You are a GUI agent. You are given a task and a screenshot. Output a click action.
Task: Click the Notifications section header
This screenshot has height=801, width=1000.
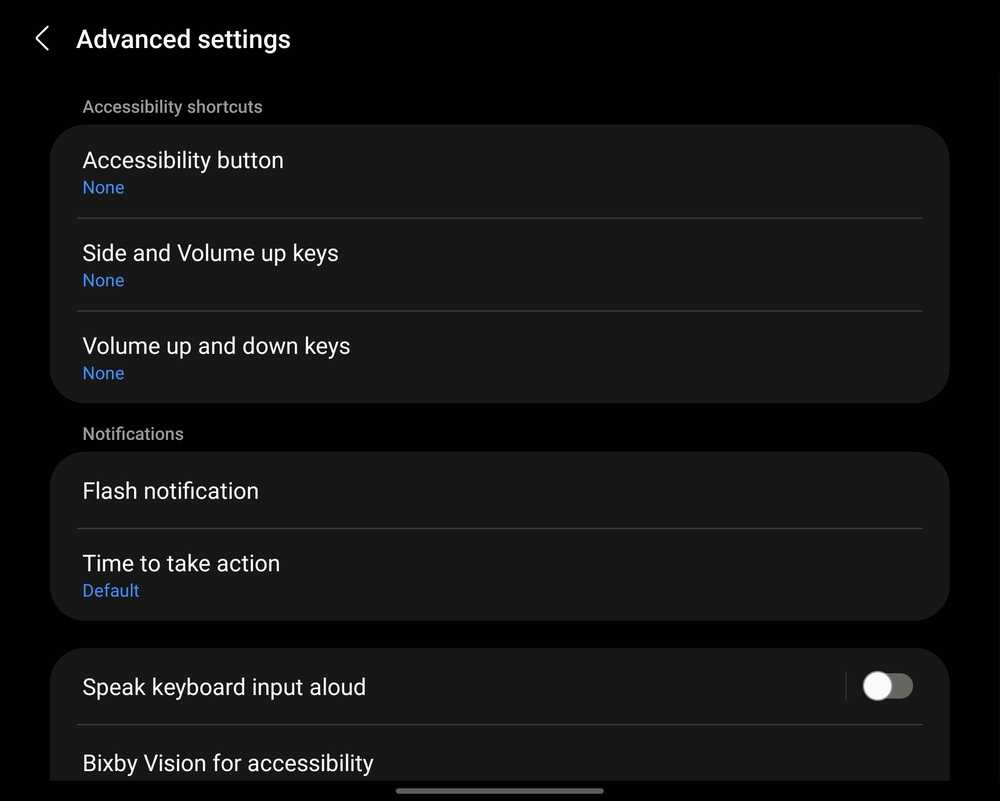click(x=133, y=434)
